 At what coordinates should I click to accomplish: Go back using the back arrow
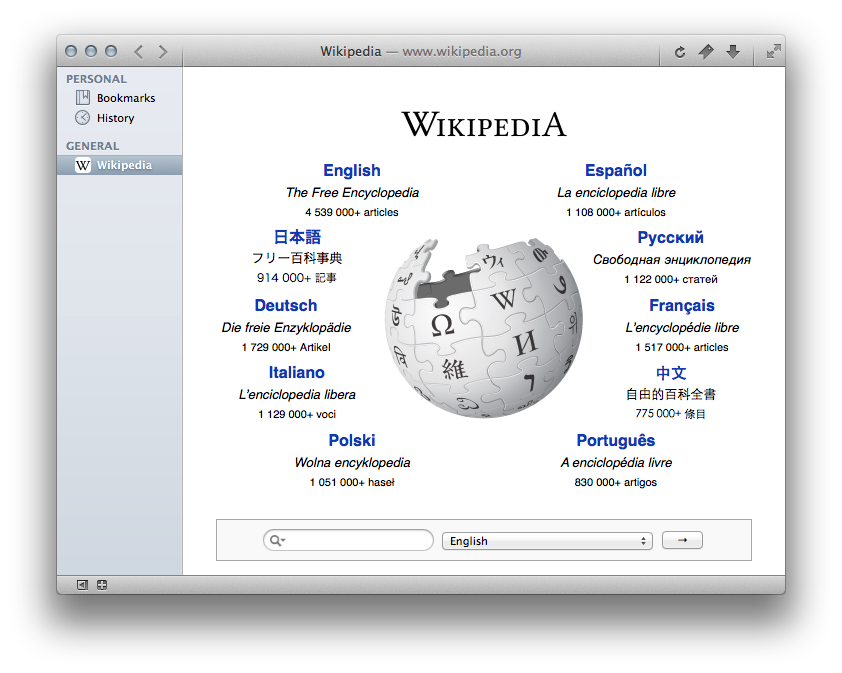tap(139, 52)
